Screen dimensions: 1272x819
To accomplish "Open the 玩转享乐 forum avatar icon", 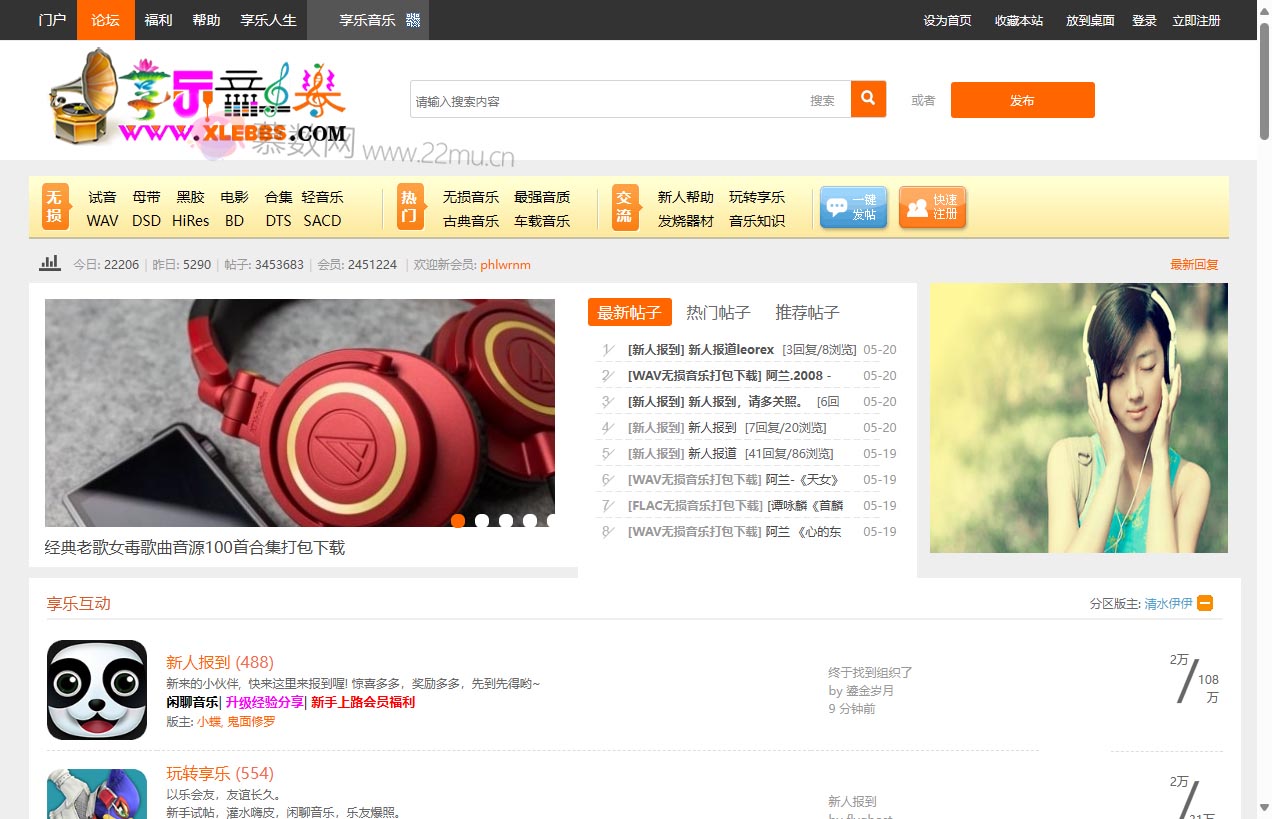I will pyautogui.click(x=97, y=793).
